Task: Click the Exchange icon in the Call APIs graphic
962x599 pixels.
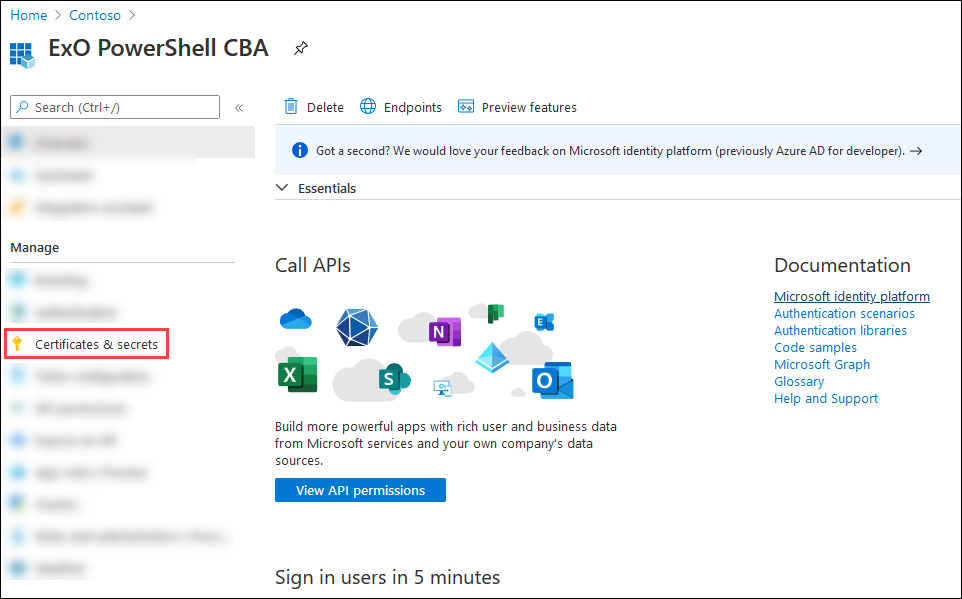Action: coord(544,321)
